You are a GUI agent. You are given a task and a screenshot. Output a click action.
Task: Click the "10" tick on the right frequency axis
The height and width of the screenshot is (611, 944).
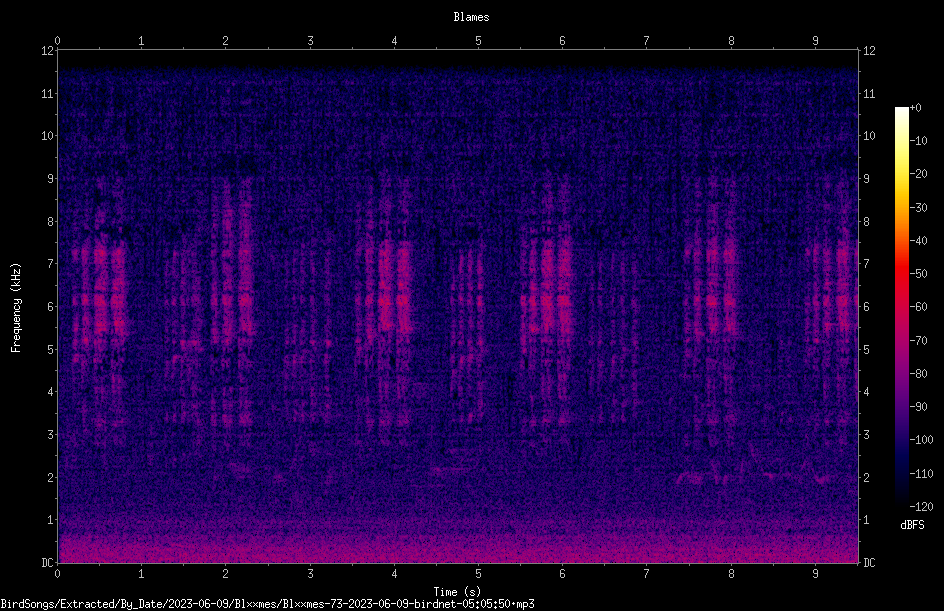[x=869, y=136]
